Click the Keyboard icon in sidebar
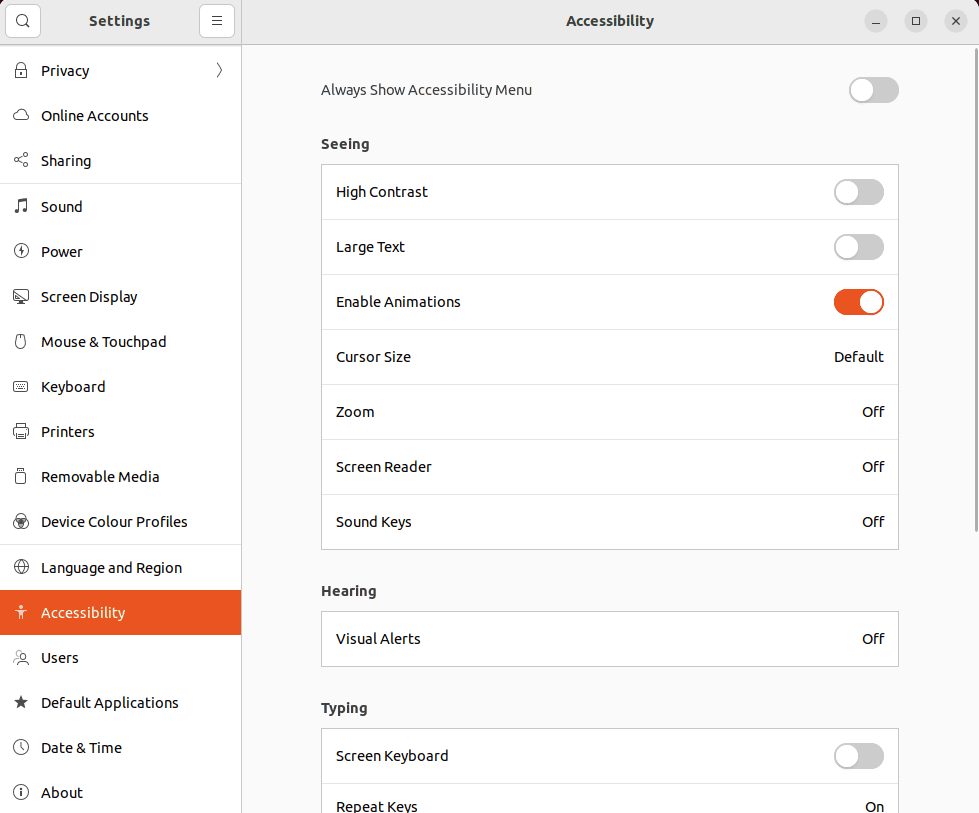This screenshot has width=979, height=813. (x=21, y=387)
